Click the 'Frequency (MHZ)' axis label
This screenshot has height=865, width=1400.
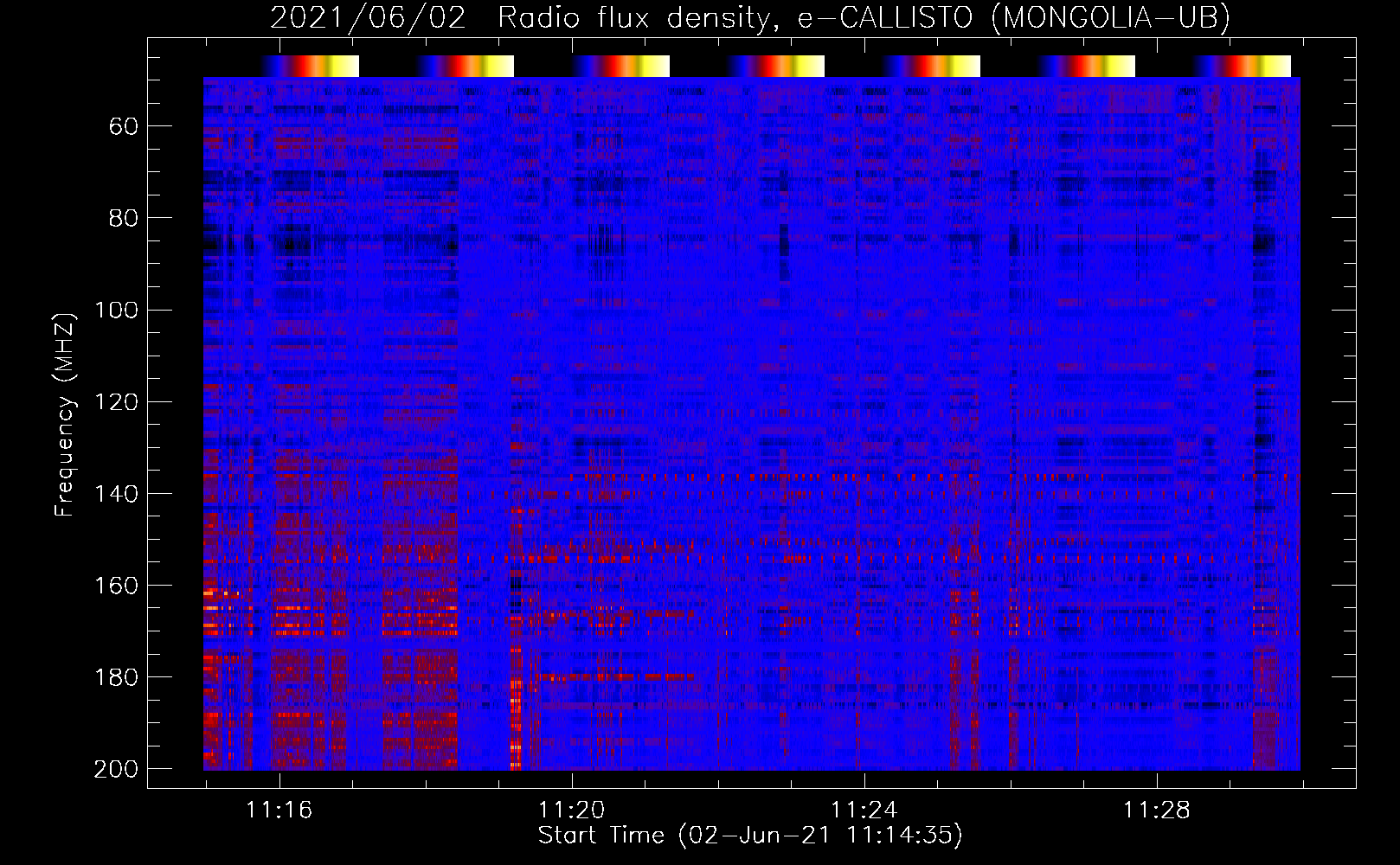point(65,414)
